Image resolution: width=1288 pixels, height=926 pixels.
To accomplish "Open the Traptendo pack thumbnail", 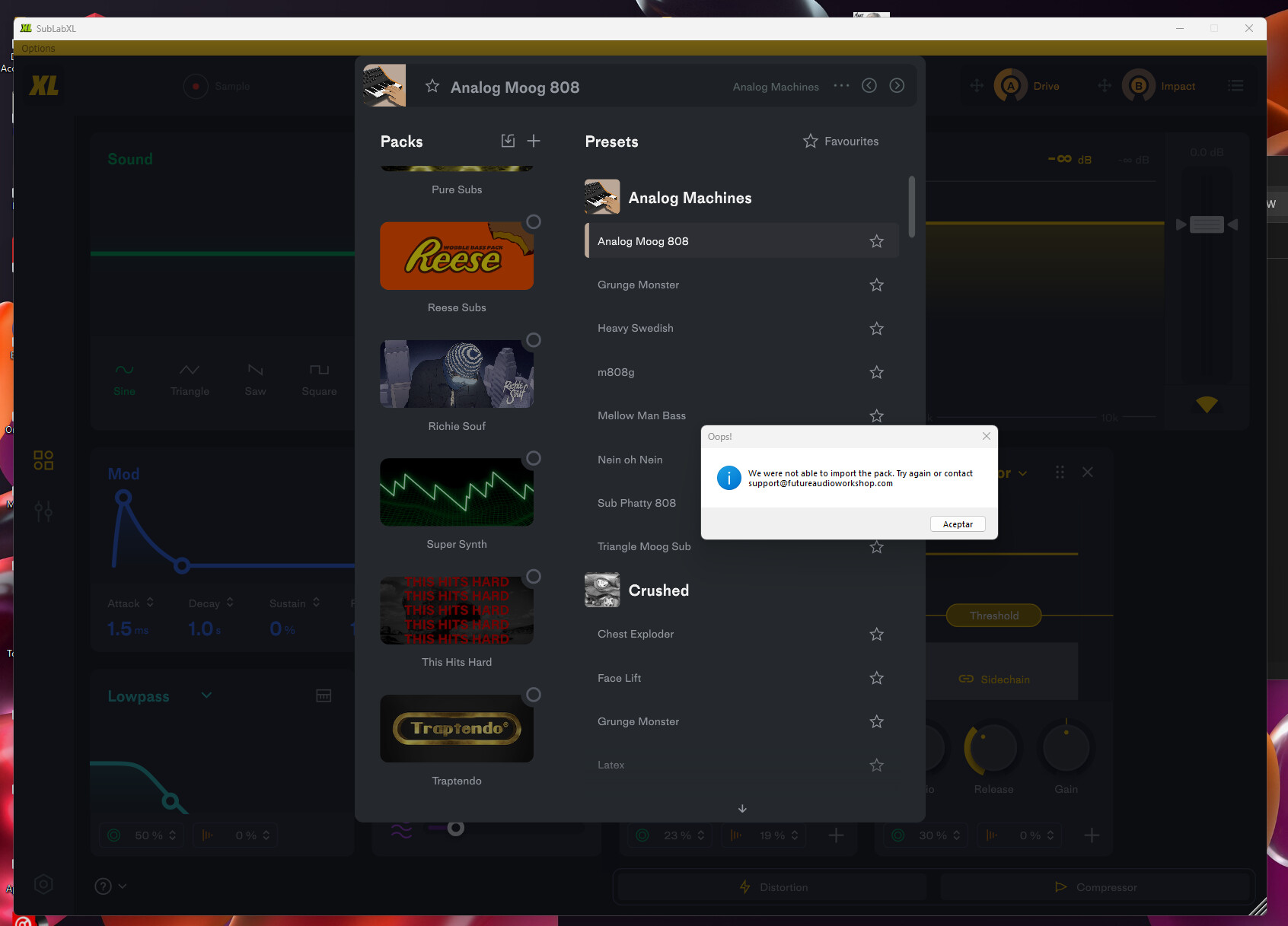I will [457, 728].
